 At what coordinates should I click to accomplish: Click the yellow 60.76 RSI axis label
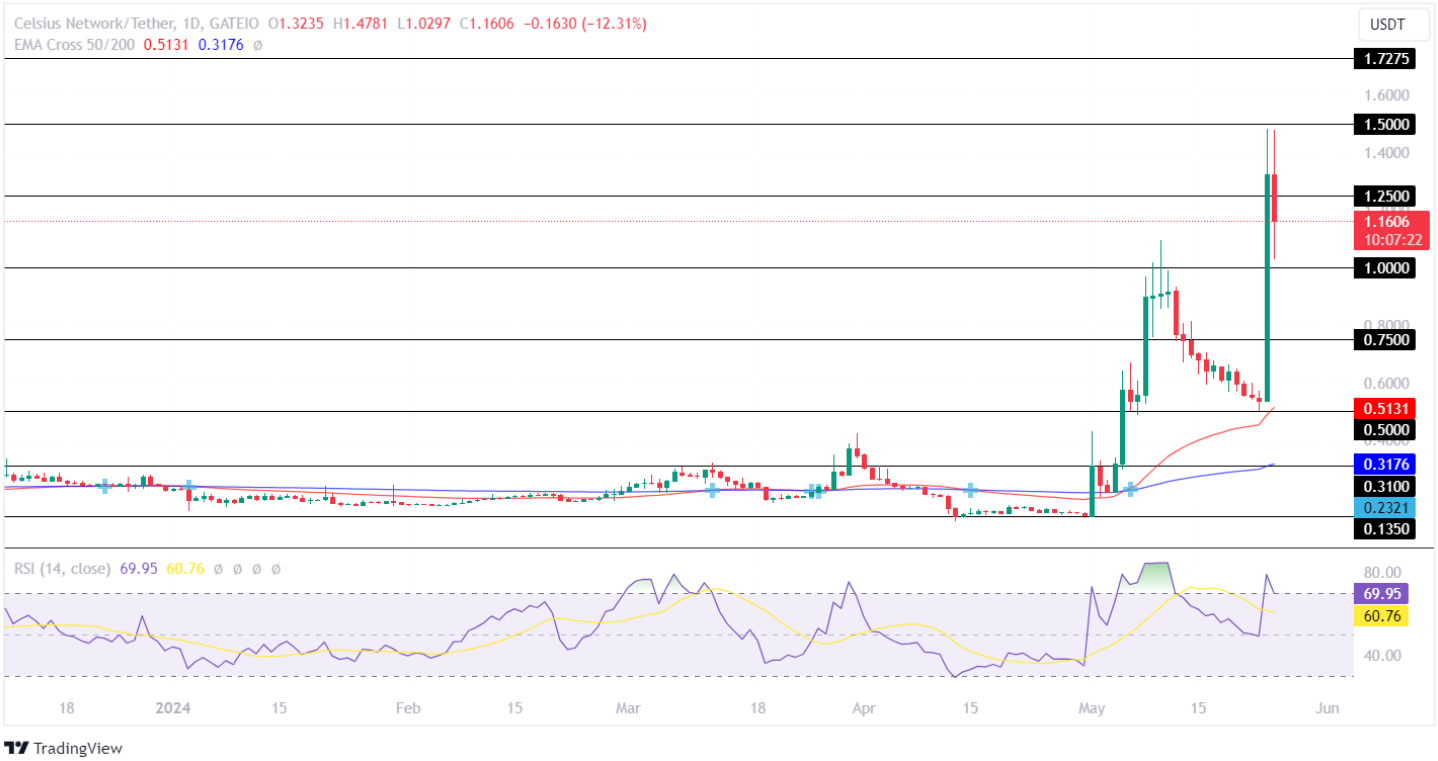click(1380, 615)
